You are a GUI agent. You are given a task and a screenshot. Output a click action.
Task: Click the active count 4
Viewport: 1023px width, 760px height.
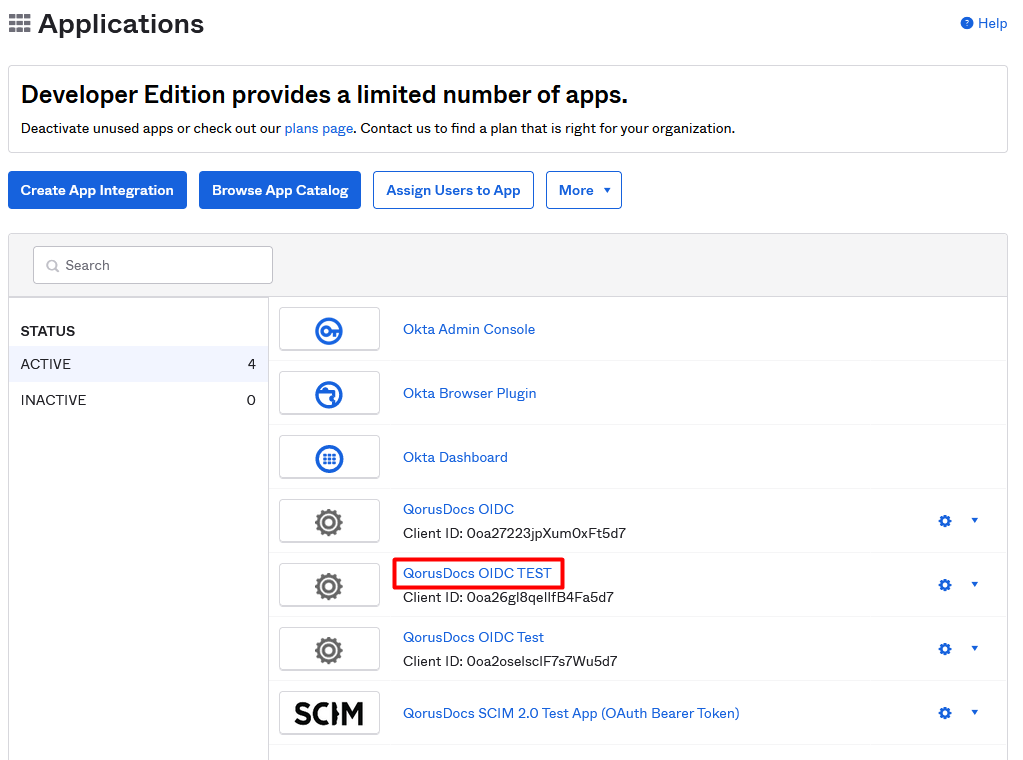coord(252,364)
